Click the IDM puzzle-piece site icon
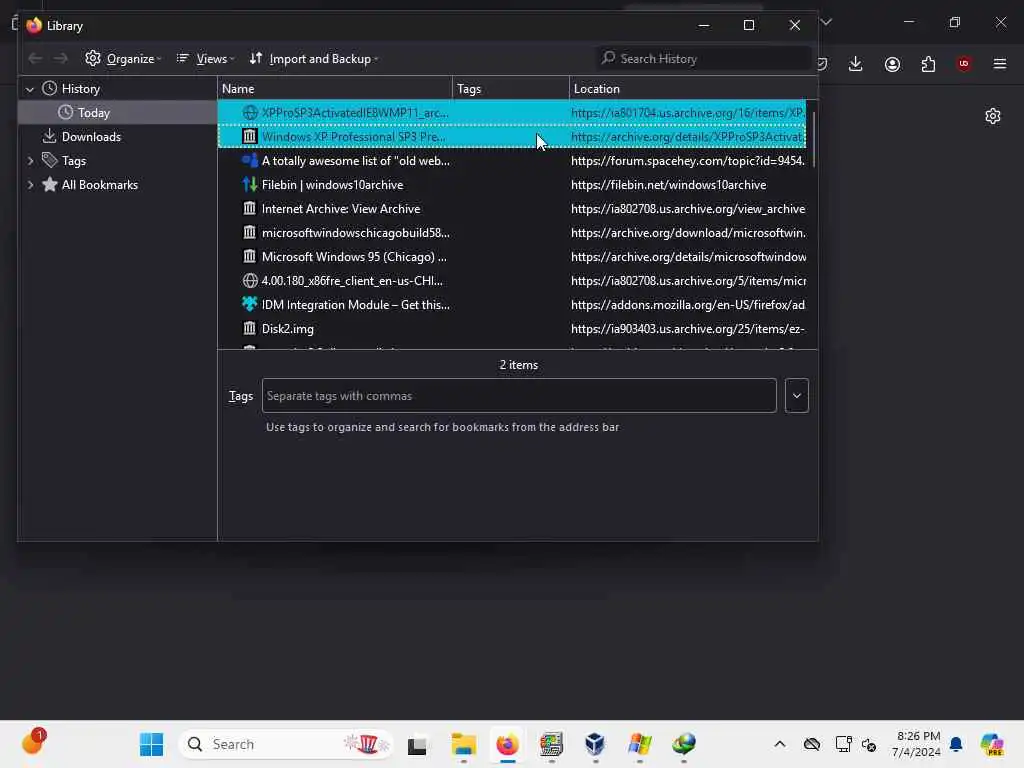 249,304
